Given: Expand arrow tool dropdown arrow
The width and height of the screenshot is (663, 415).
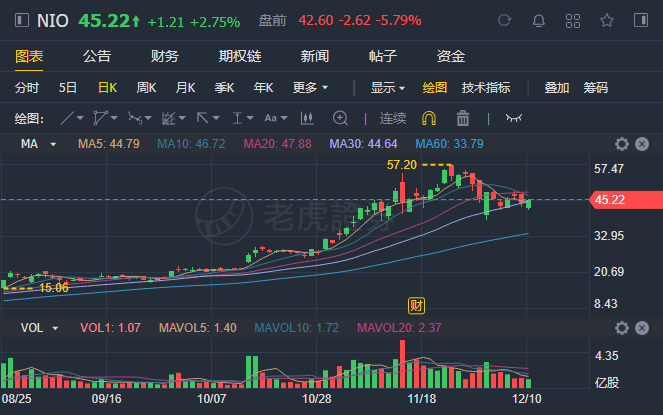Looking at the screenshot, I should (216, 118).
